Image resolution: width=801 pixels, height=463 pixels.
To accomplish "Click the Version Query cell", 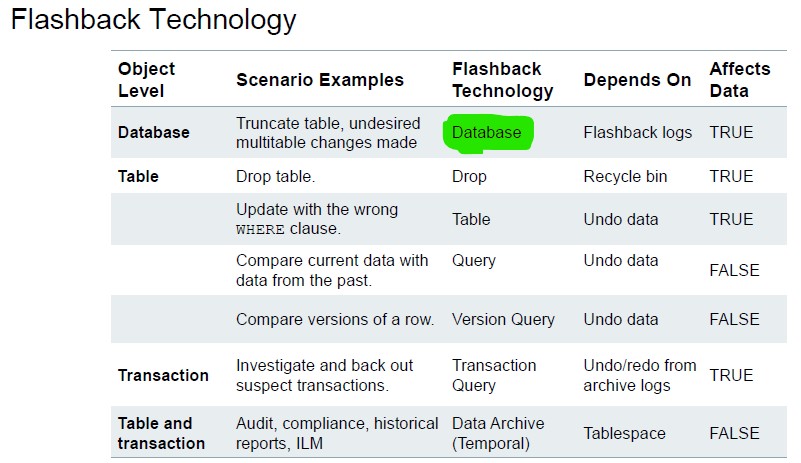I will [503, 320].
